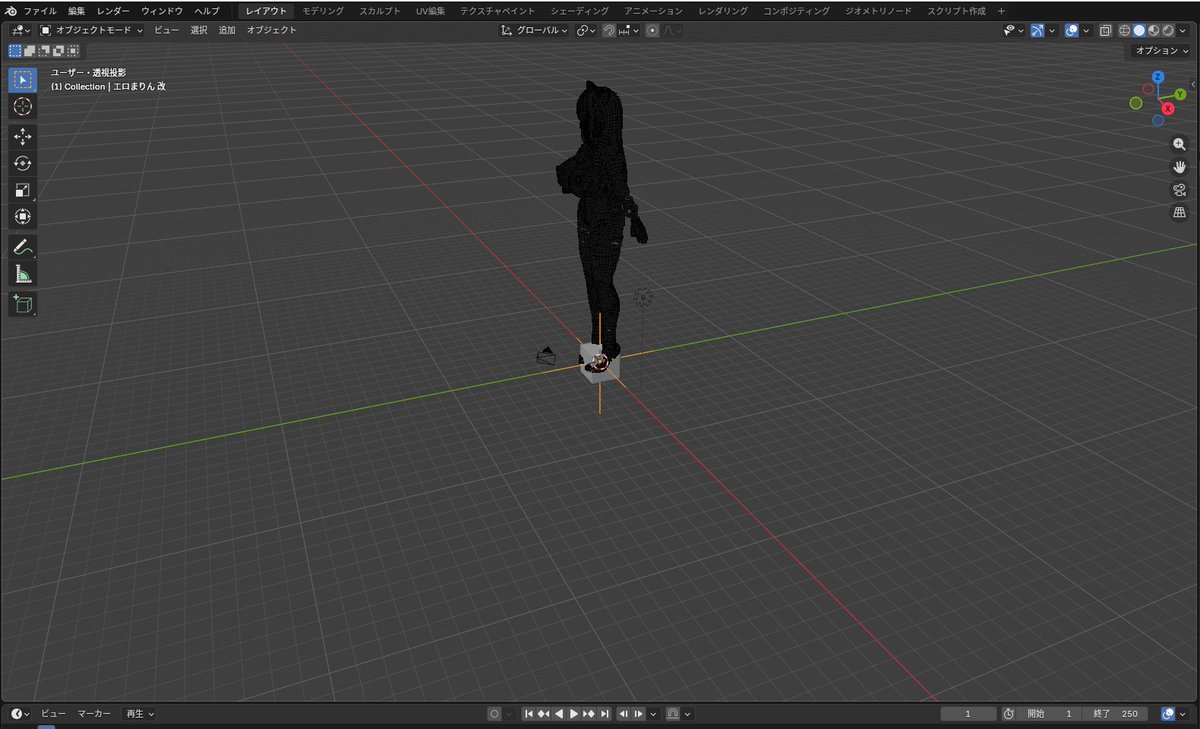
Task: Choose the invert-selection mode icon
Action: pyautogui.click(x=59, y=50)
